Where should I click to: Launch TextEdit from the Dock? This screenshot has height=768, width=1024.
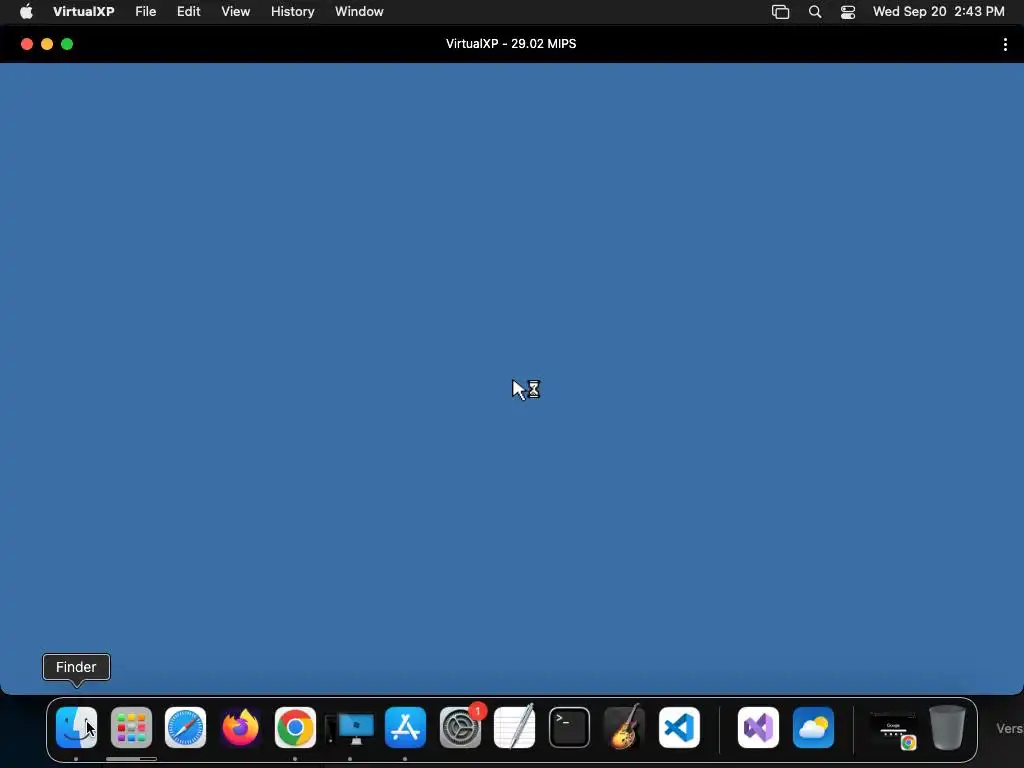(x=515, y=726)
